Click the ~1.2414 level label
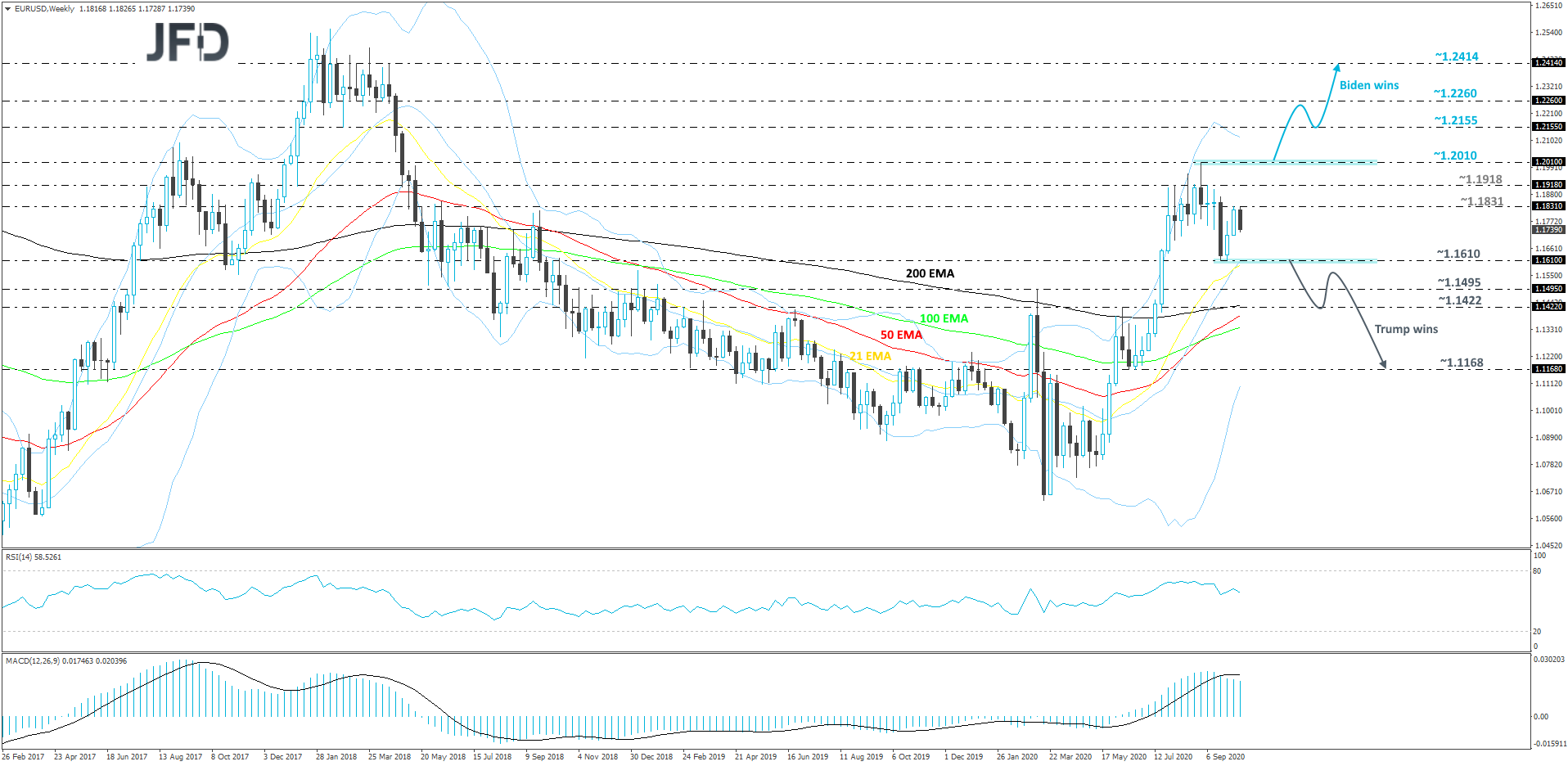Screen dimensions: 1568x766 pos(1457,56)
